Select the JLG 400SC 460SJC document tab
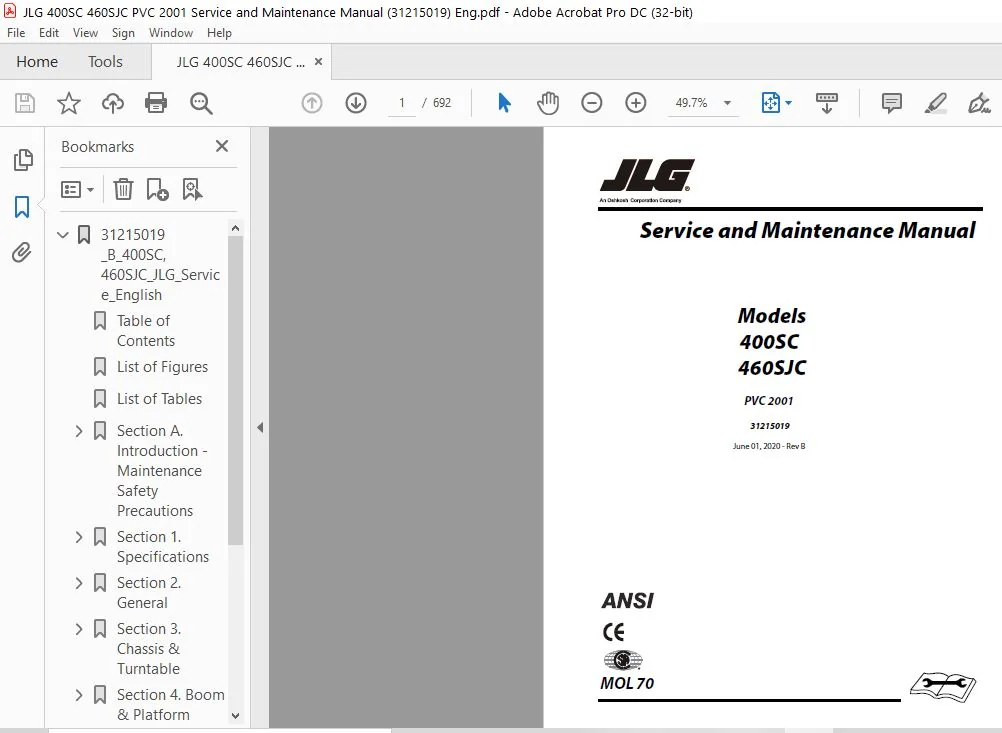The height and width of the screenshot is (733, 1002). pos(240,62)
